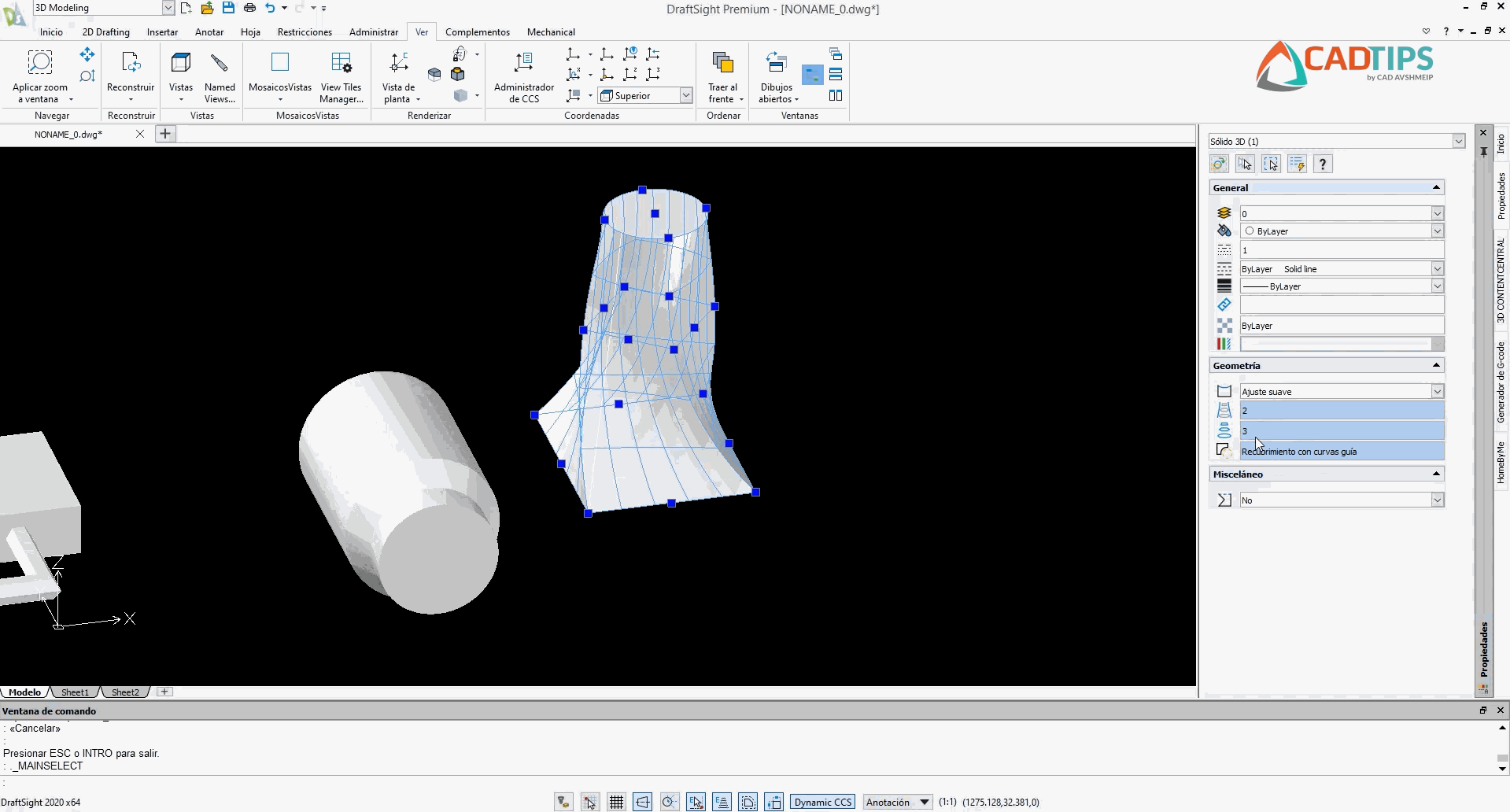Viewport: 1510px width, 812px height.
Task: Toggle Dynamic CCS in the status bar
Action: [822, 802]
